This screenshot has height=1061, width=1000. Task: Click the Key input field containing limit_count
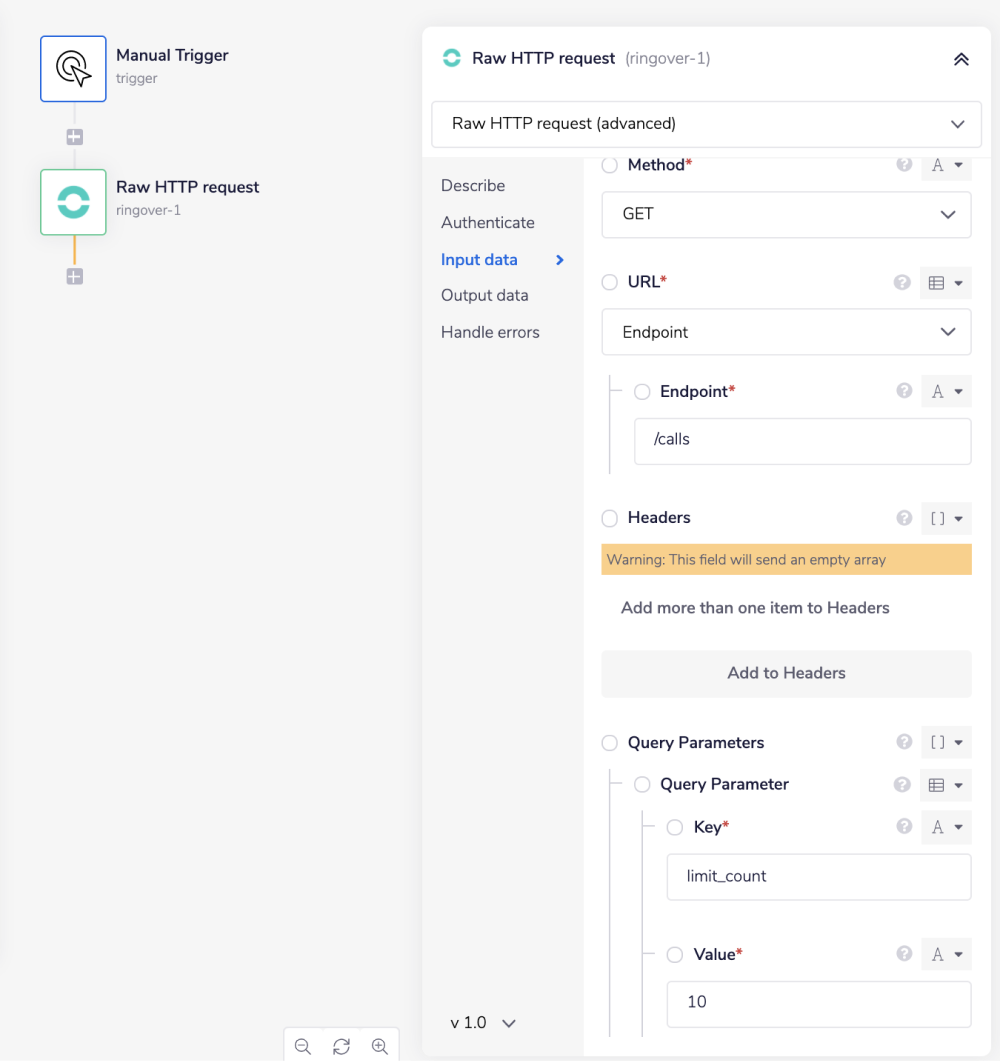point(818,877)
